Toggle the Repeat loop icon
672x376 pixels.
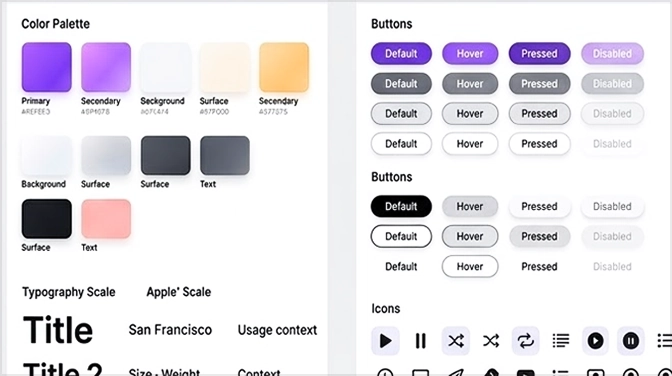pyautogui.click(x=525, y=341)
